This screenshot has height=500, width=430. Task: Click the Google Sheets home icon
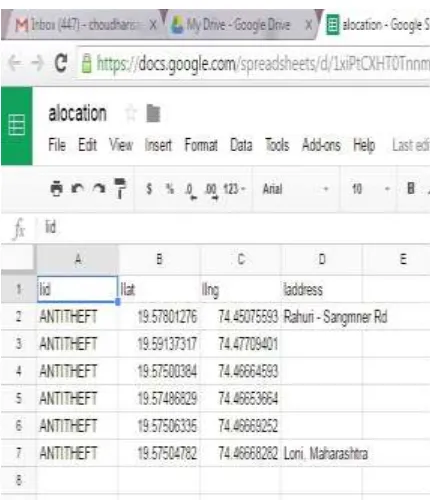click(x=17, y=126)
